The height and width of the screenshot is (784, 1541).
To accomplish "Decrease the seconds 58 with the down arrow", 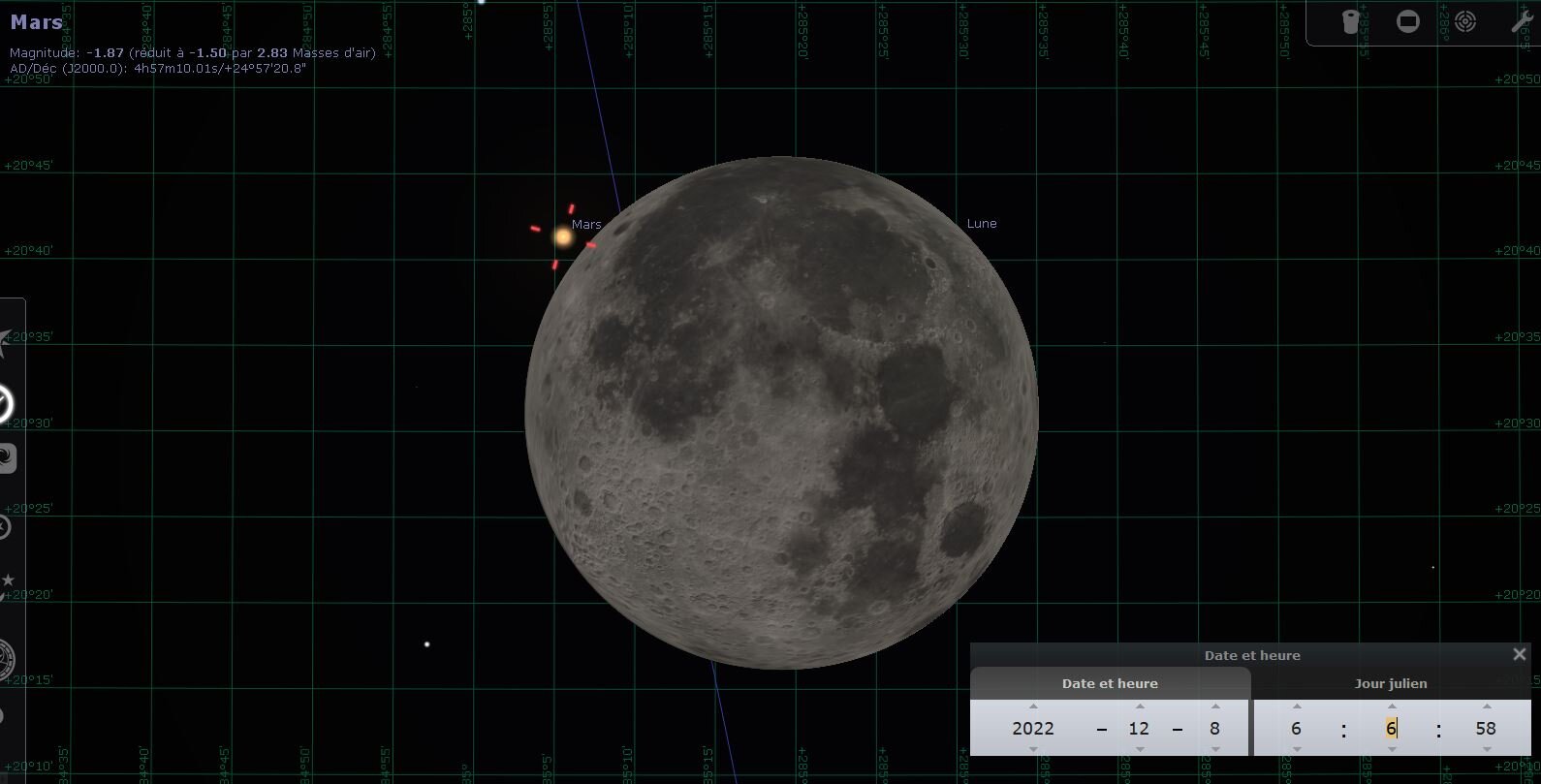I will [x=1486, y=749].
